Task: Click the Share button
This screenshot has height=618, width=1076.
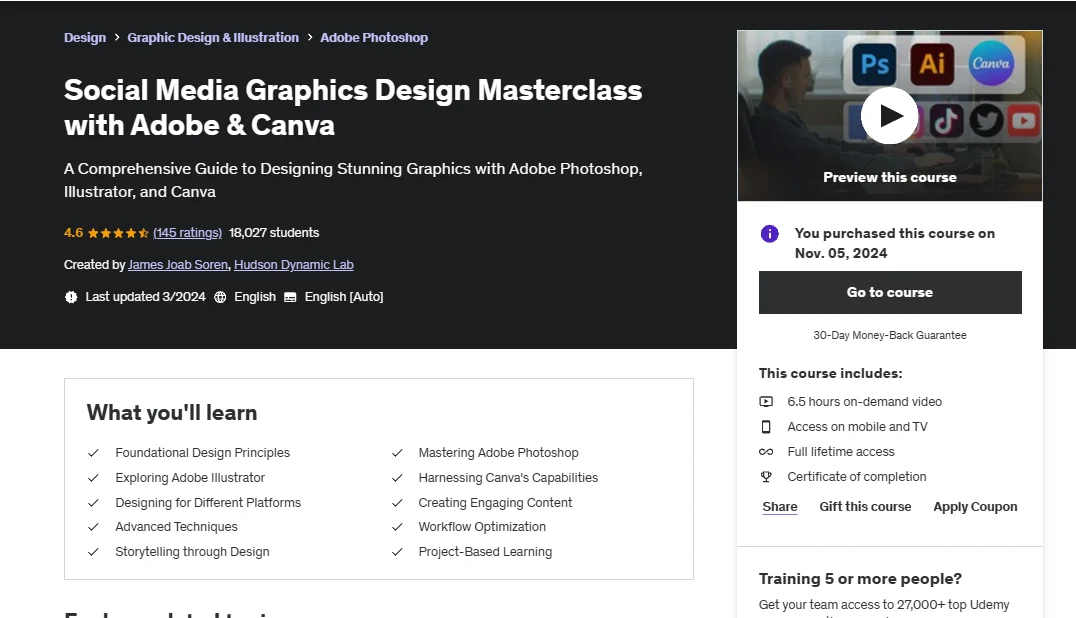Action: click(x=780, y=507)
